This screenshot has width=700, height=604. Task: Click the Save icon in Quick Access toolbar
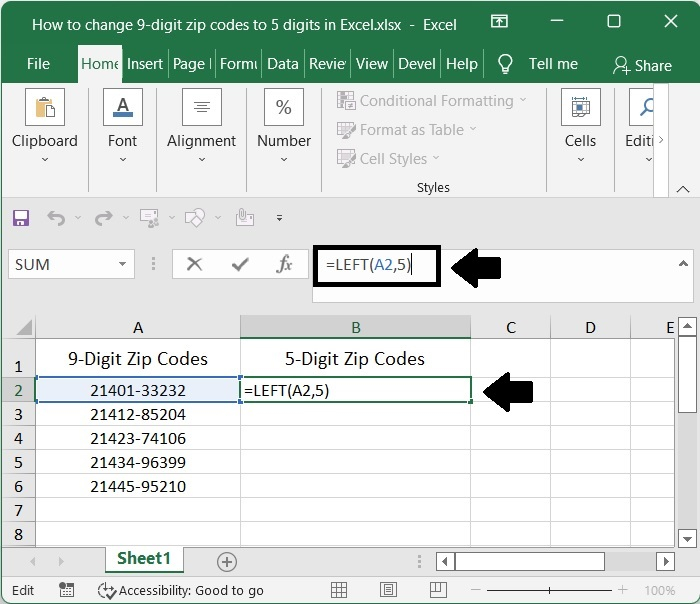pos(21,217)
